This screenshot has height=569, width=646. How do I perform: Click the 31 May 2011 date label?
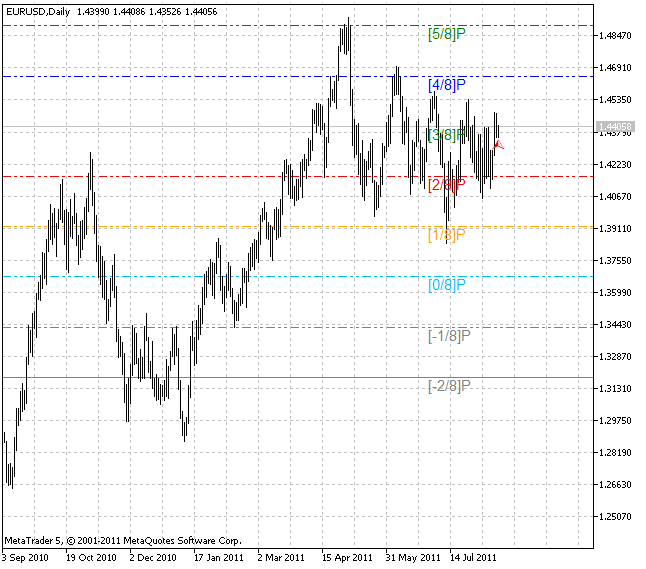(412, 557)
